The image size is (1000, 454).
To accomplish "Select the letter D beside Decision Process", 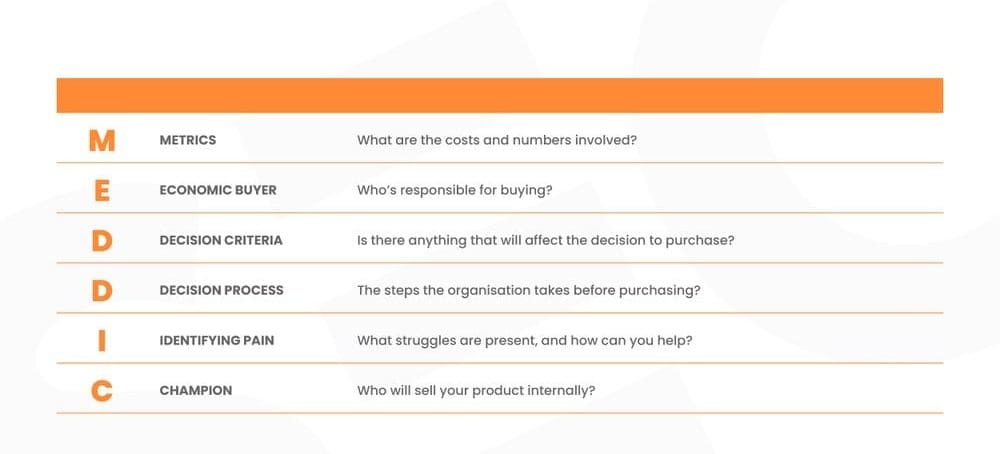I will coord(101,290).
